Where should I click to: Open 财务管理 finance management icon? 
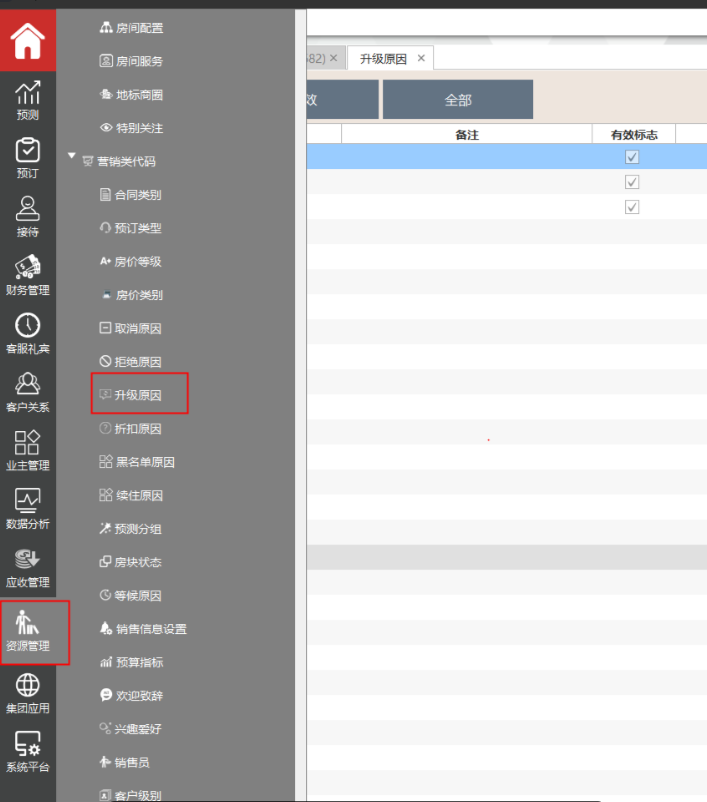tap(28, 274)
